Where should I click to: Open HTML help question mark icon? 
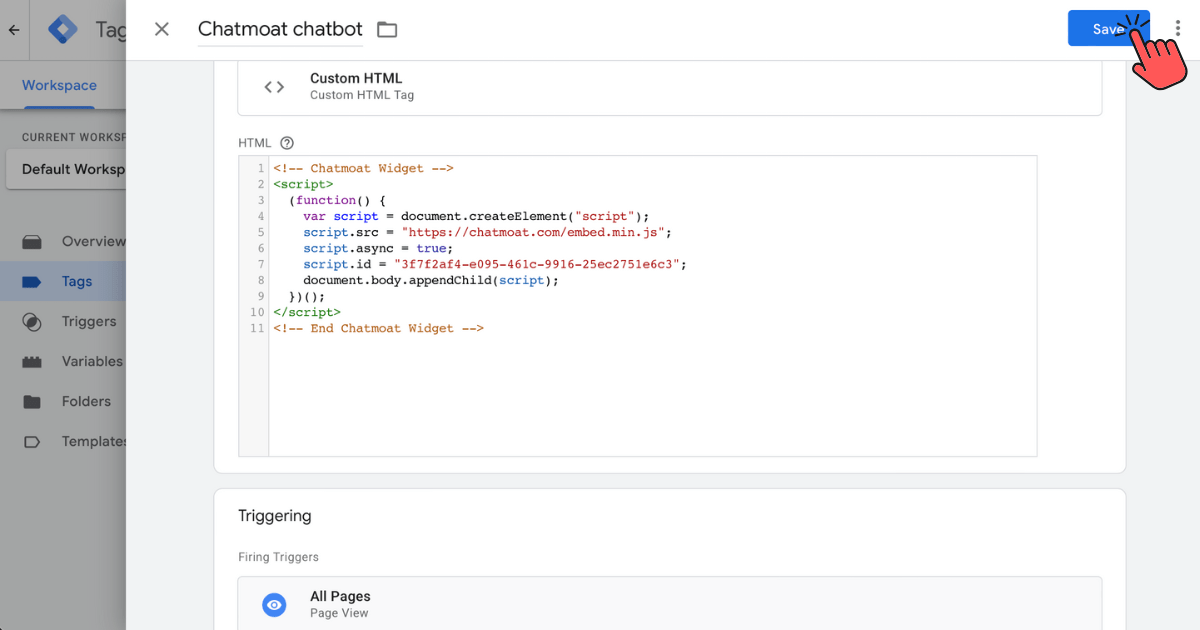click(287, 143)
